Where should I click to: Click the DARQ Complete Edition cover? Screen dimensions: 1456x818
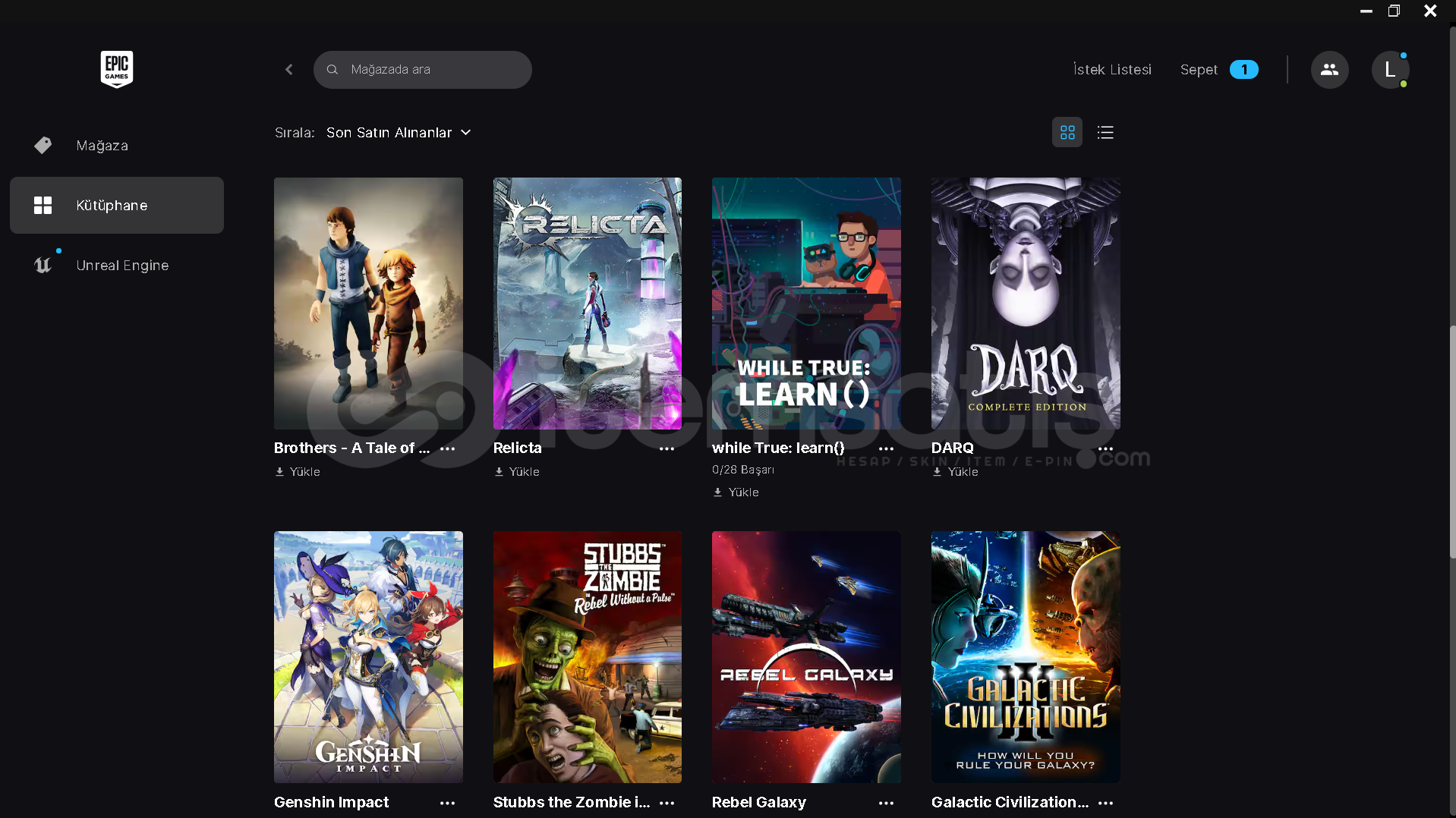1026,304
